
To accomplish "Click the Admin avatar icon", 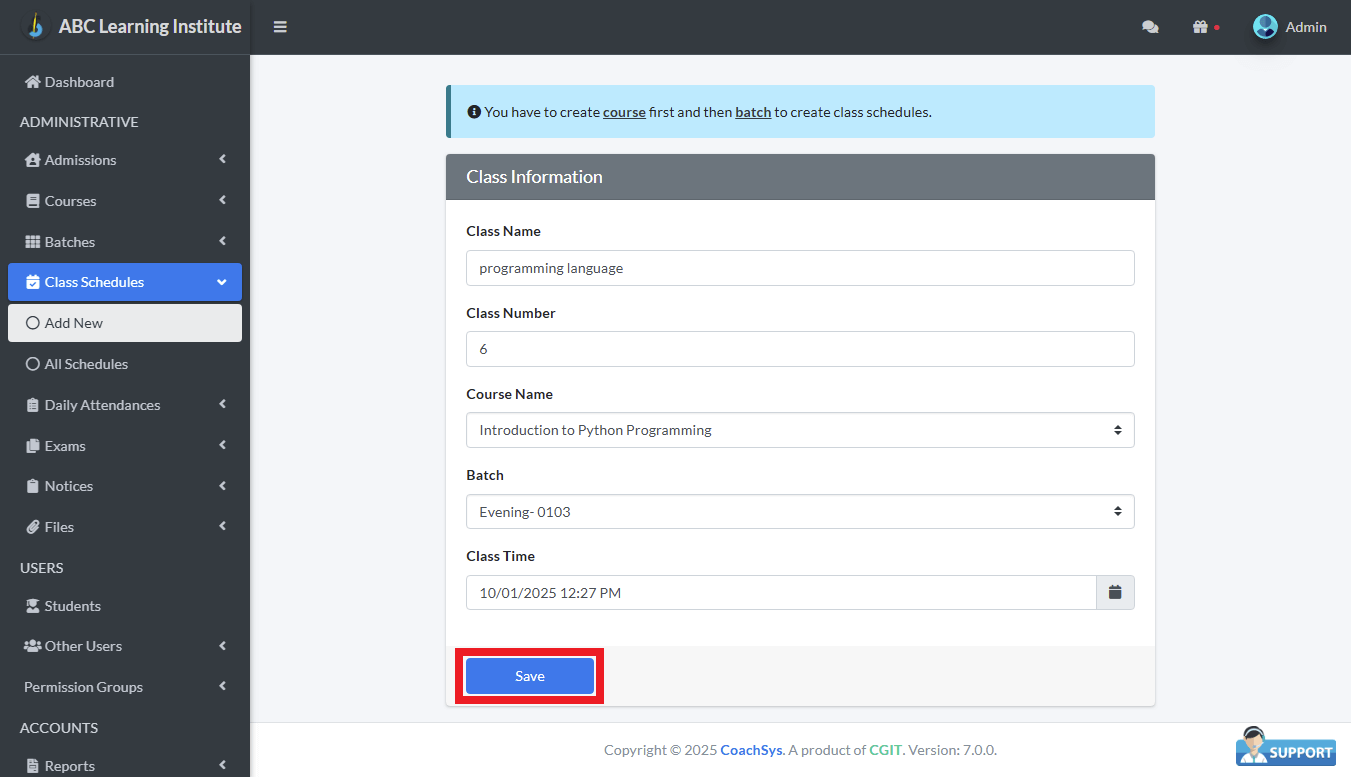I will 1265,27.
